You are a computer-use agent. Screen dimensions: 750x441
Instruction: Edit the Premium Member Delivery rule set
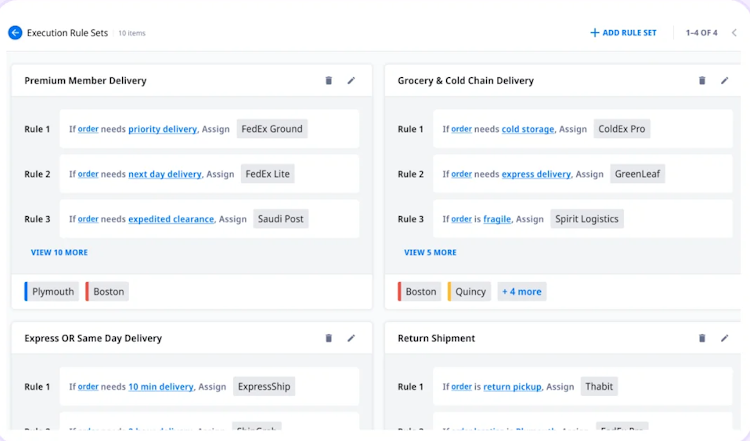click(351, 81)
